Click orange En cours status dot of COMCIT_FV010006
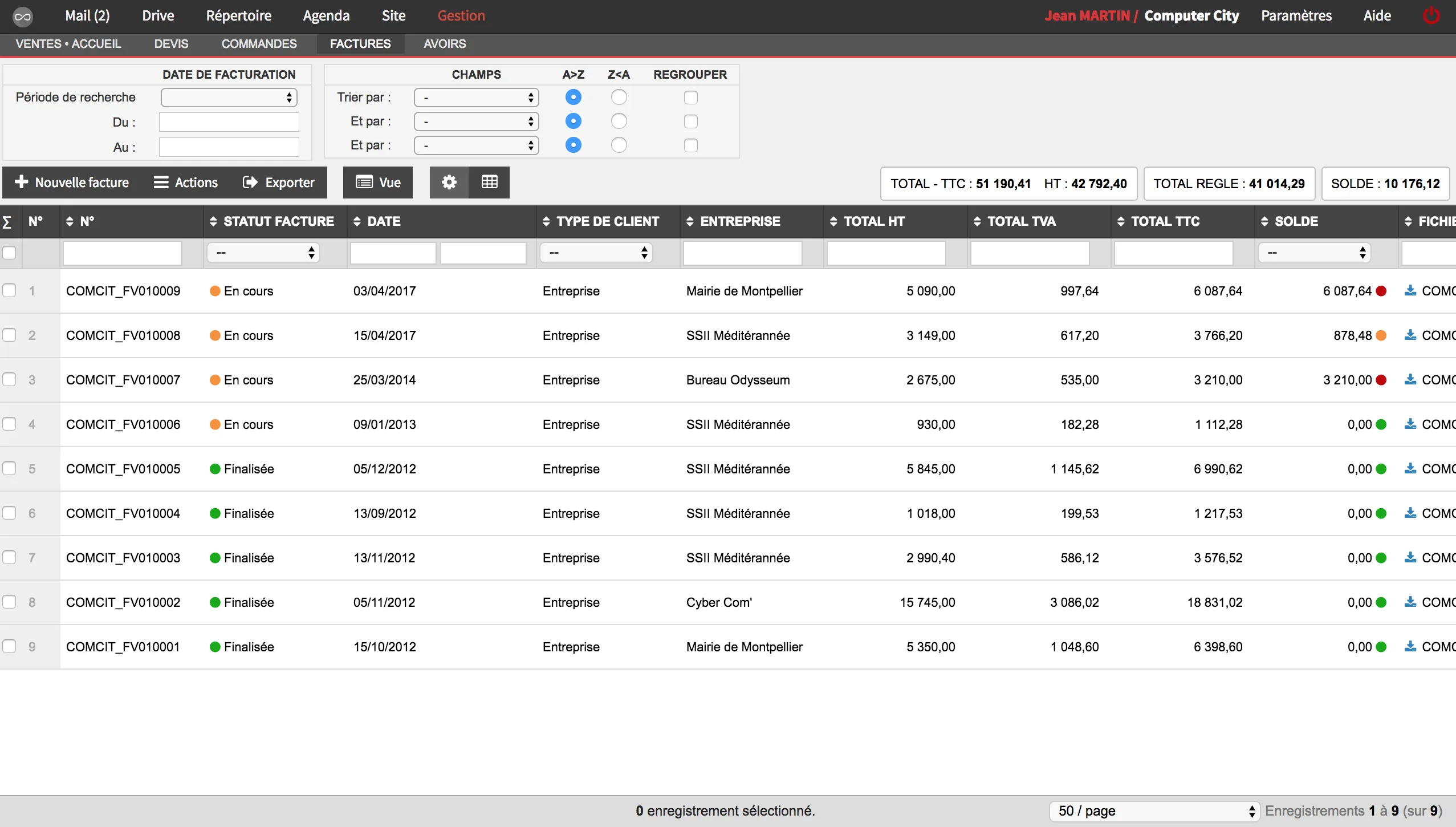Viewport: 1456px width, 827px height. click(215, 424)
